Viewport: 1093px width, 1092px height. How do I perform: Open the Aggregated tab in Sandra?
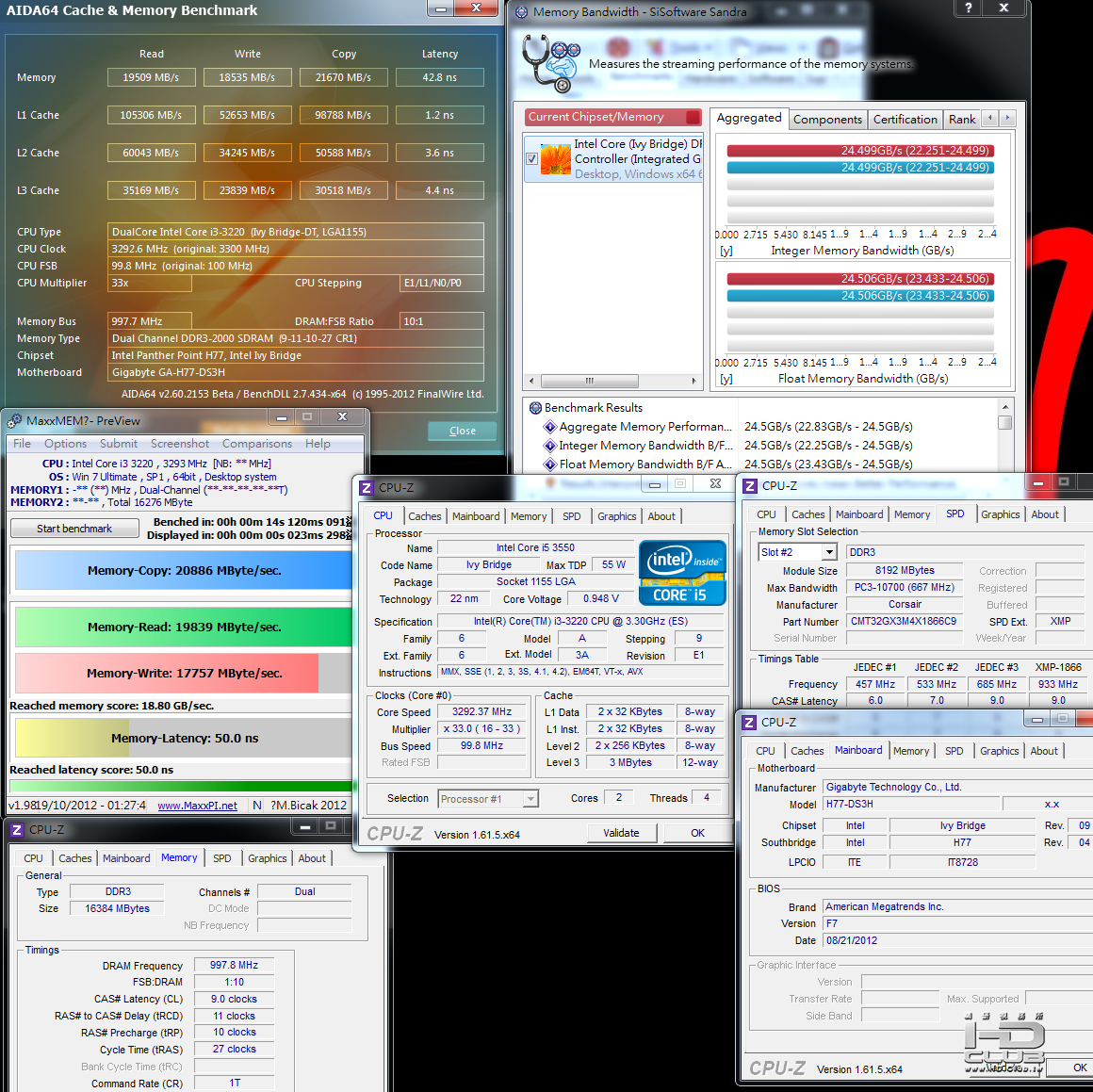749,118
